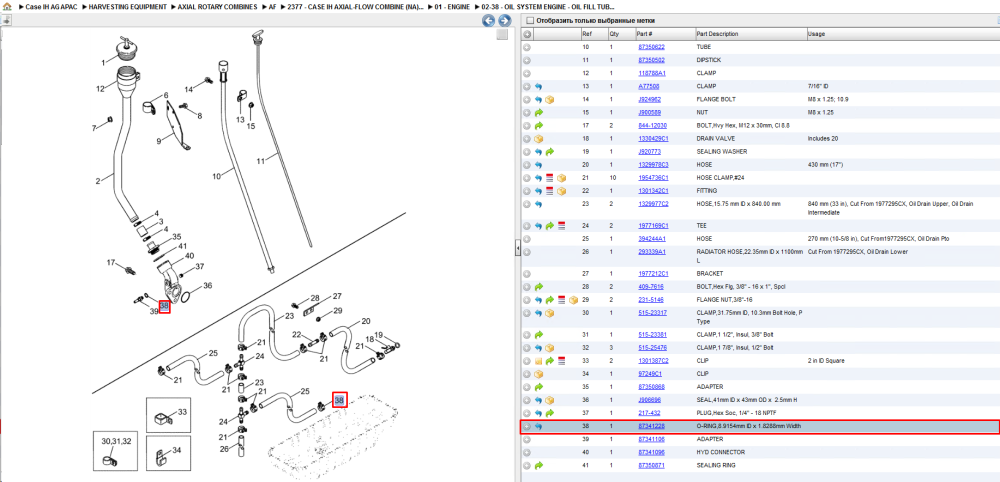Click blue arrow on SEAL J906896 row
Image resolution: width=1000 pixels, height=482 pixels.
[x=538, y=400]
